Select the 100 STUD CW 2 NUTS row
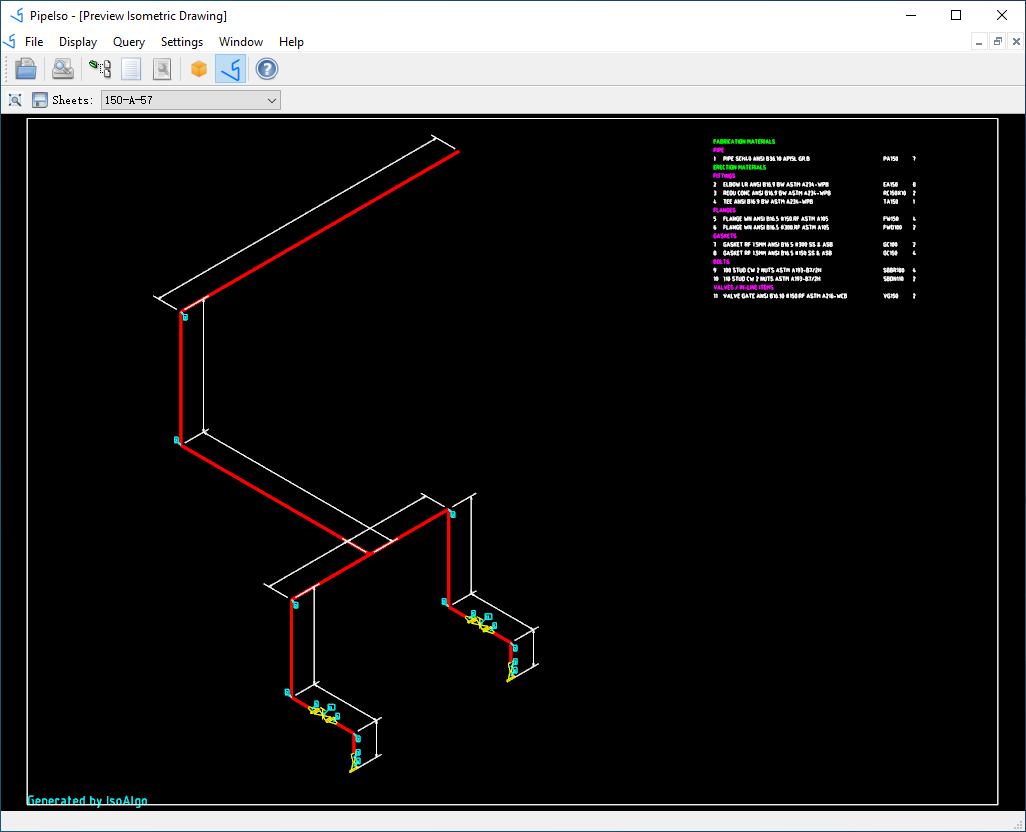 (814, 270)
